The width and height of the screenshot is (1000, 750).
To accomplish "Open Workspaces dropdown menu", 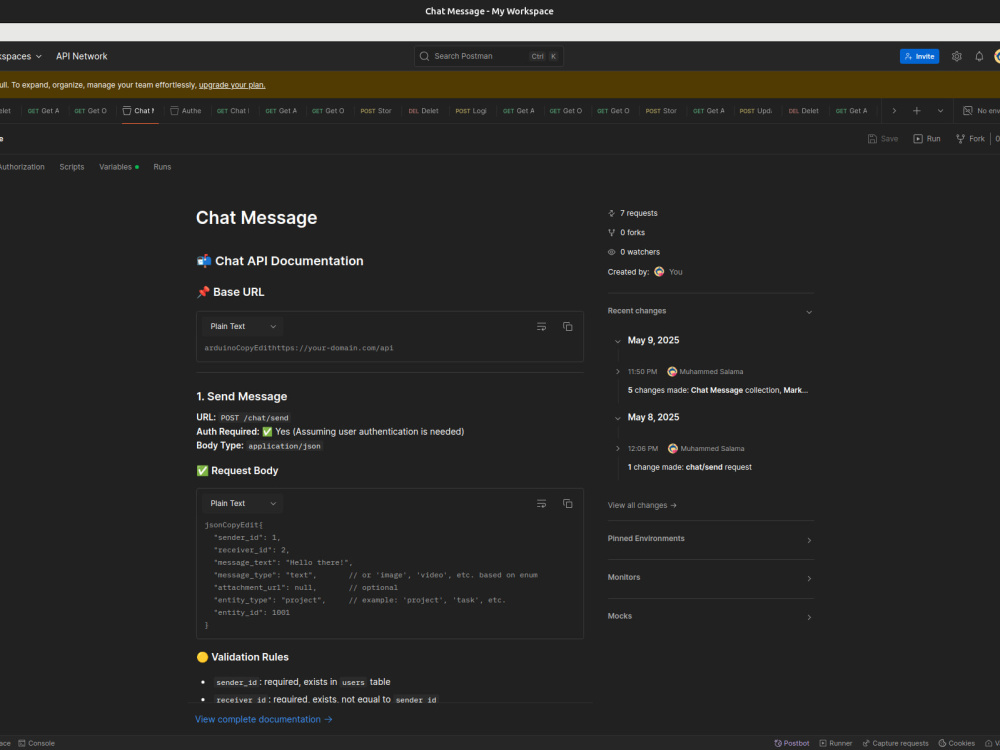I will pyautogui.click(x=19, y=56).
